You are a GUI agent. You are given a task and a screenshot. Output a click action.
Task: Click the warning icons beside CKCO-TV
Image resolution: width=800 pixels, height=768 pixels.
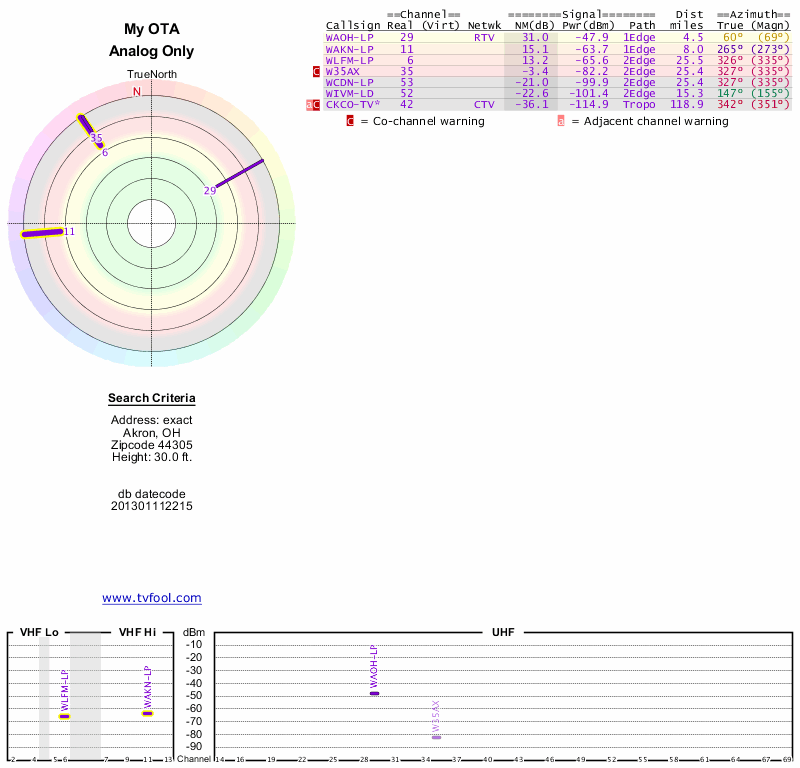click(x=313, y=104)
